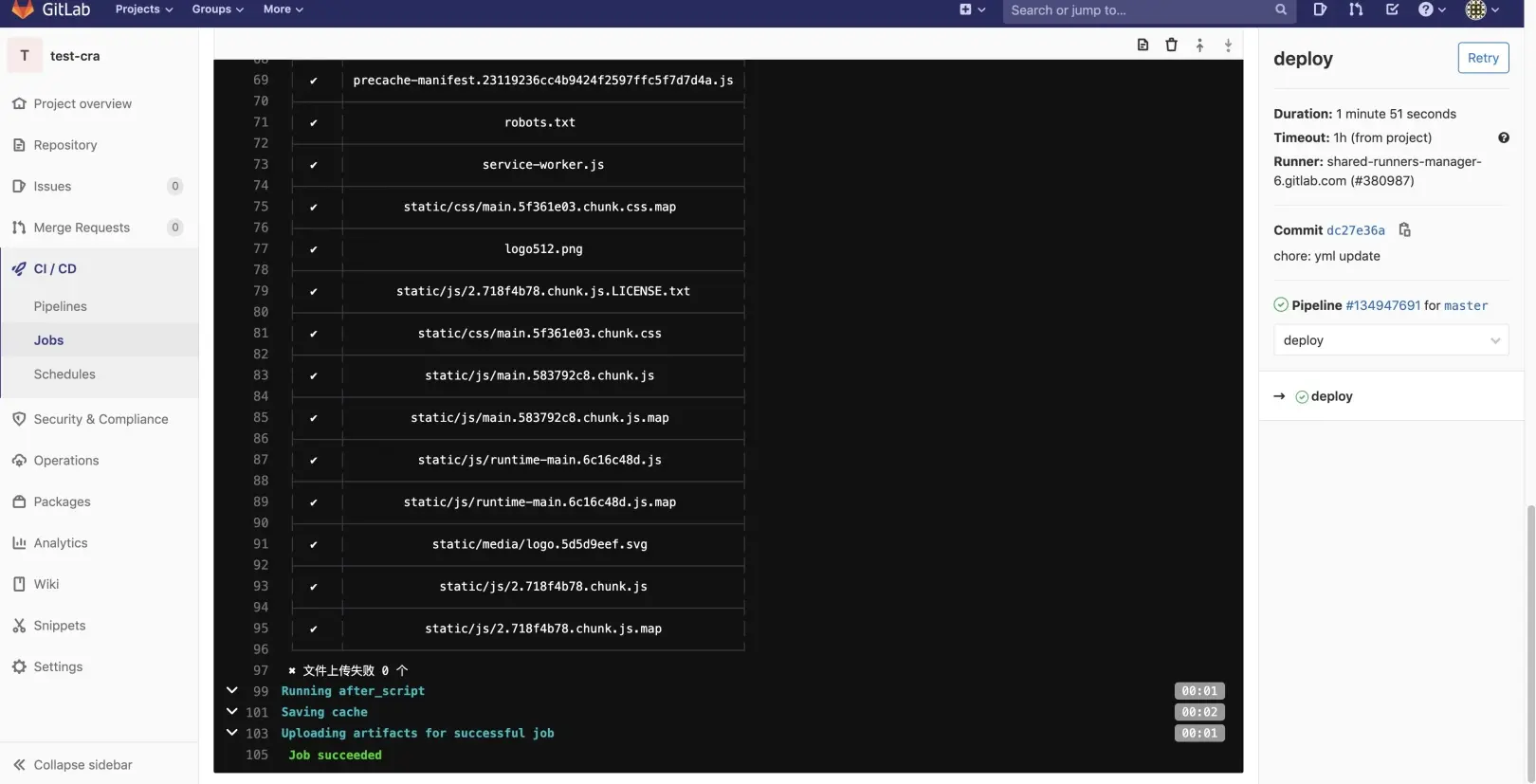Open the More menu

click(283, 9)
